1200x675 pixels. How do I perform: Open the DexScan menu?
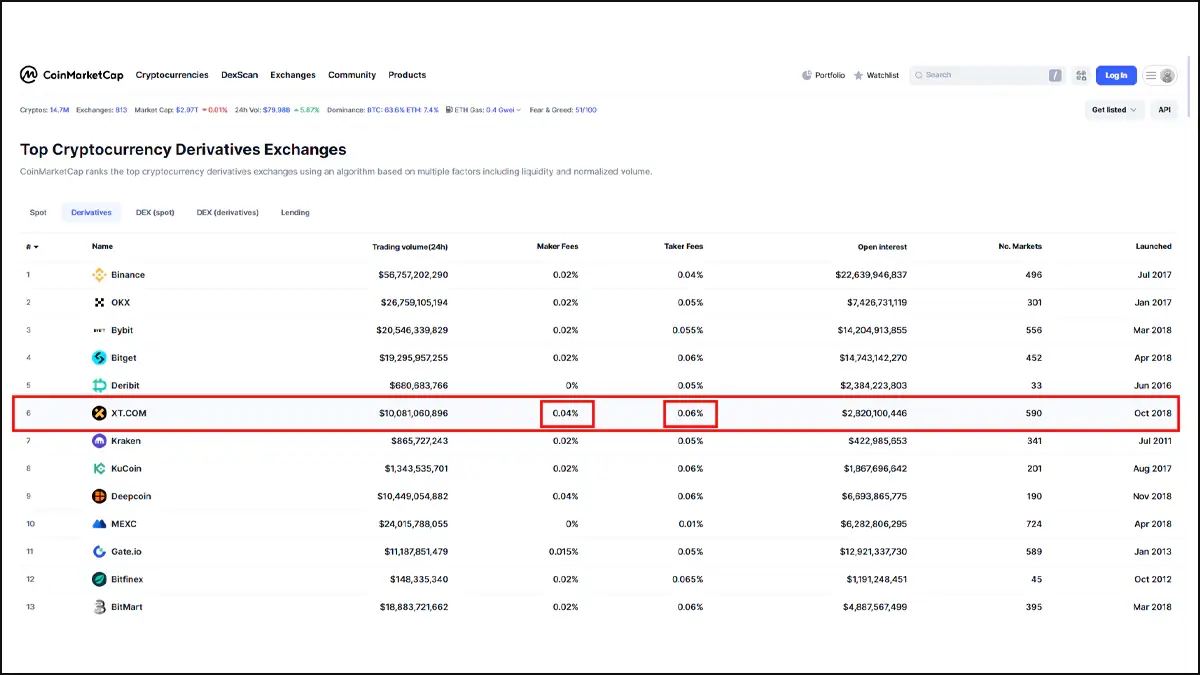pyautogui.click(x=240, y=75)
